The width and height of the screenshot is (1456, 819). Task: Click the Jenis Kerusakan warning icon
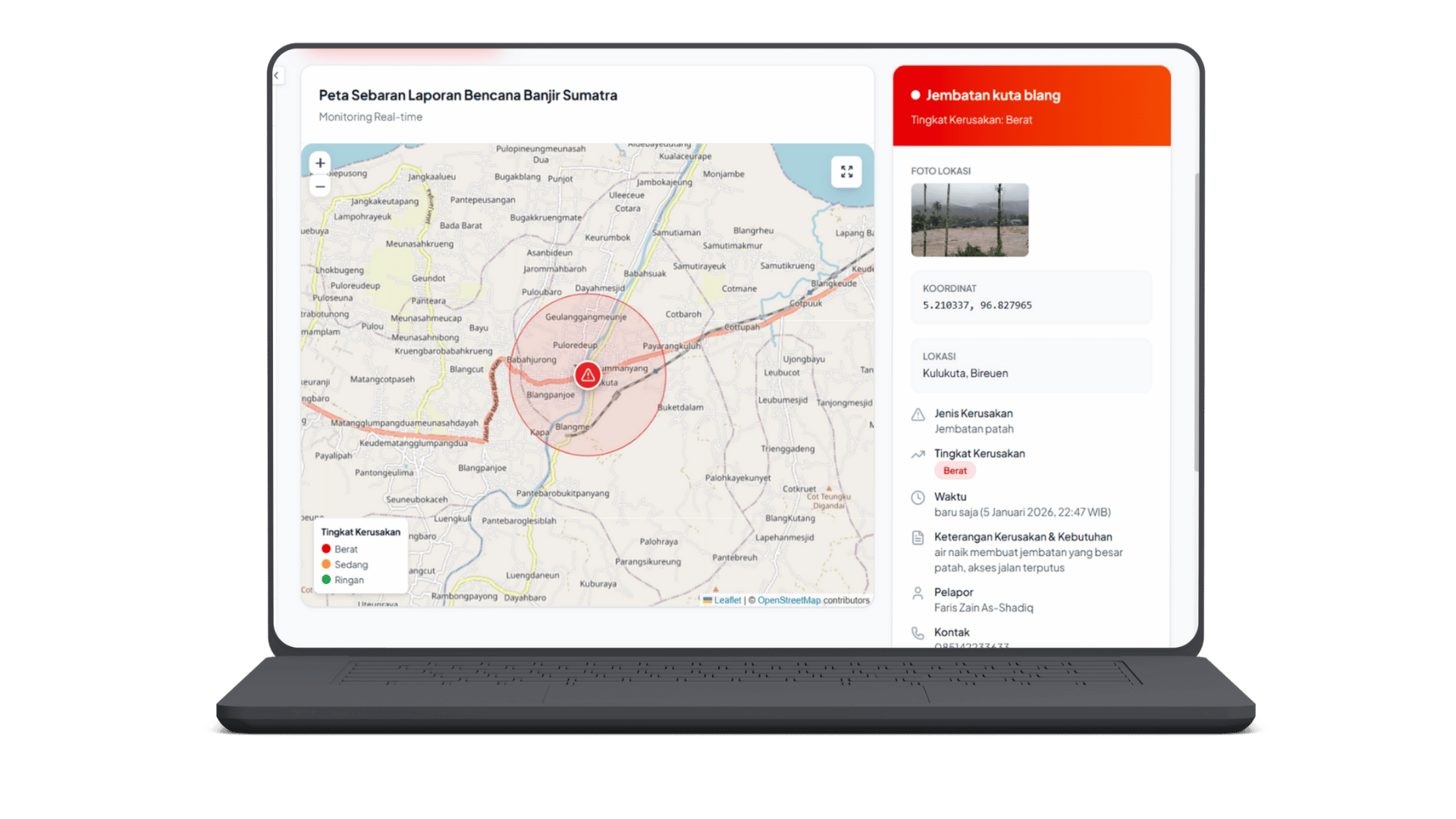pos(918,414)
